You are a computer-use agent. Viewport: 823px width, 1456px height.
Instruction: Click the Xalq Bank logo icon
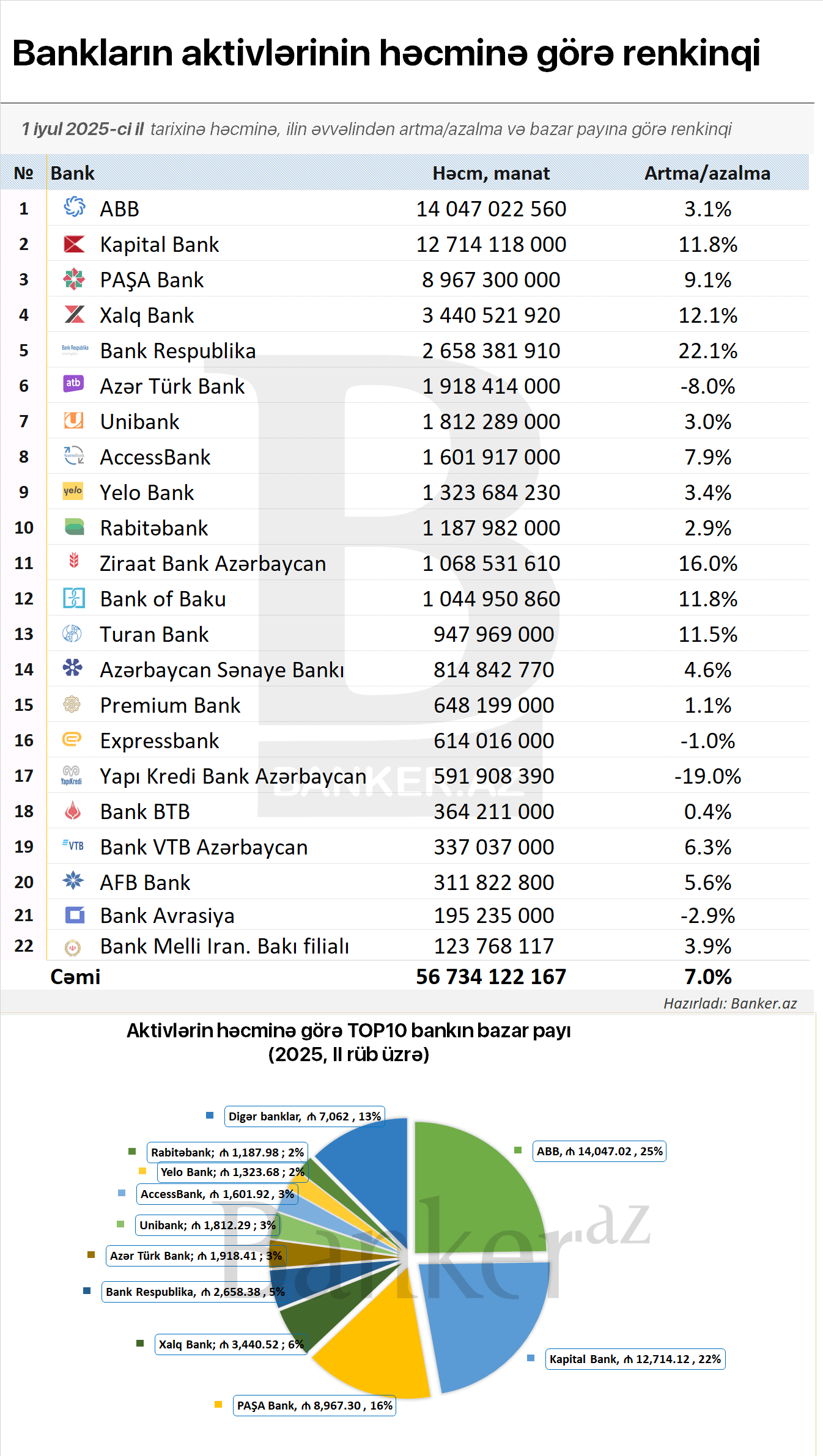[x=74, y=314]
